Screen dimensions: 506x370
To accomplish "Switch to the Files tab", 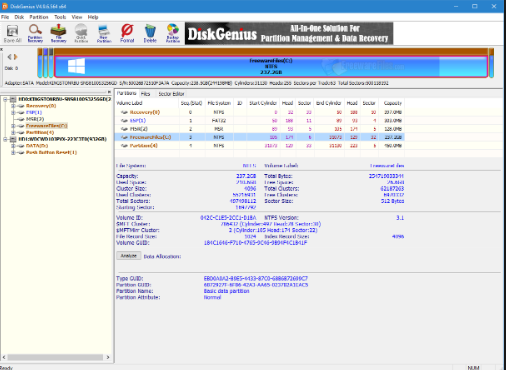I will tap(145, 94).
